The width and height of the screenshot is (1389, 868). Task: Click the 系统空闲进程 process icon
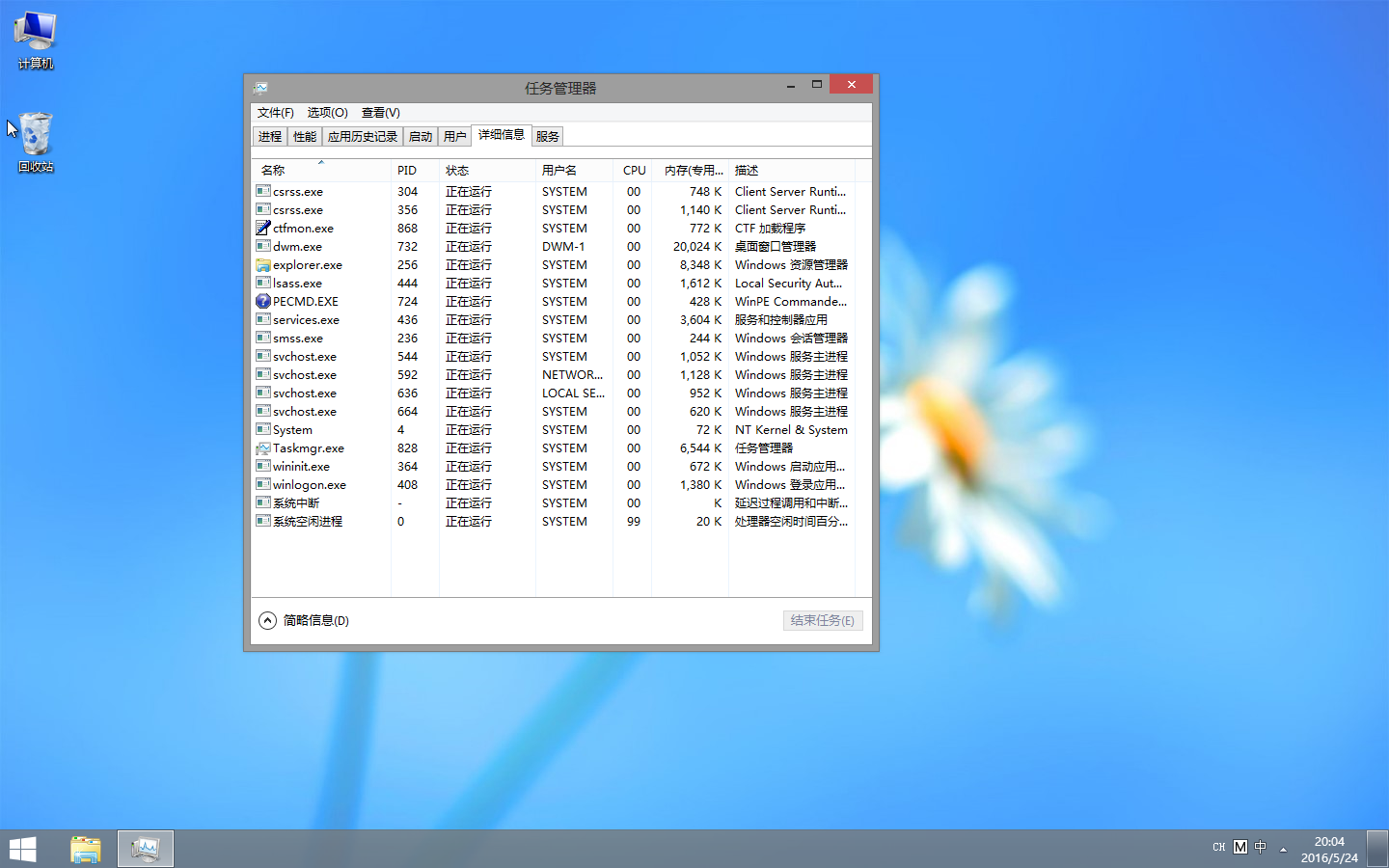pyautogui.click(x=262, y=521)
